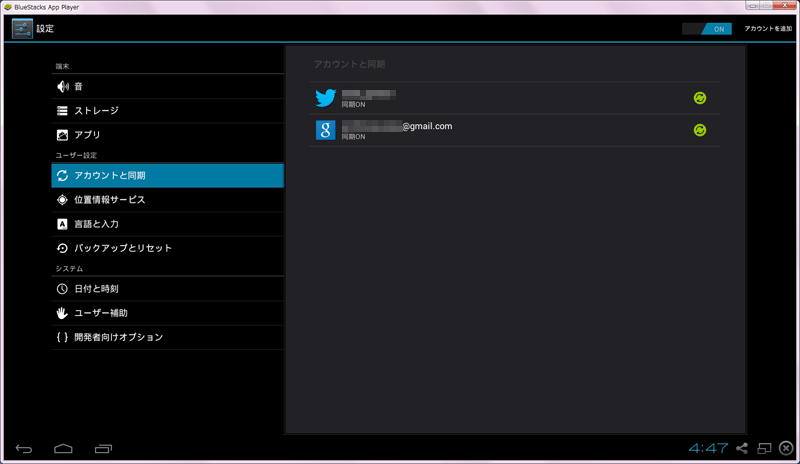Click the language input 'A' icon

(x=62, y=224)
